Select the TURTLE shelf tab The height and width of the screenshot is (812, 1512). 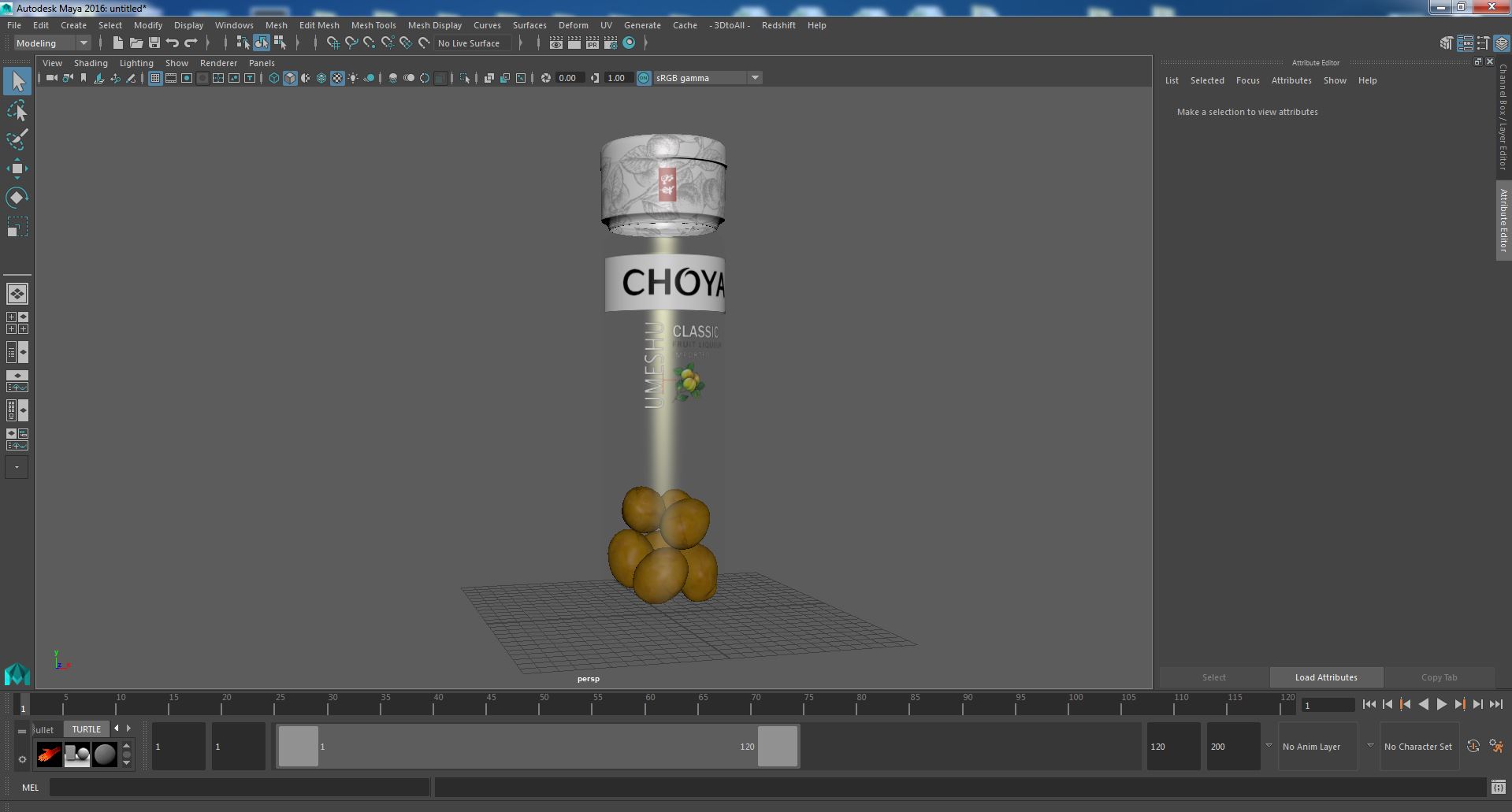tap(87, 729)
